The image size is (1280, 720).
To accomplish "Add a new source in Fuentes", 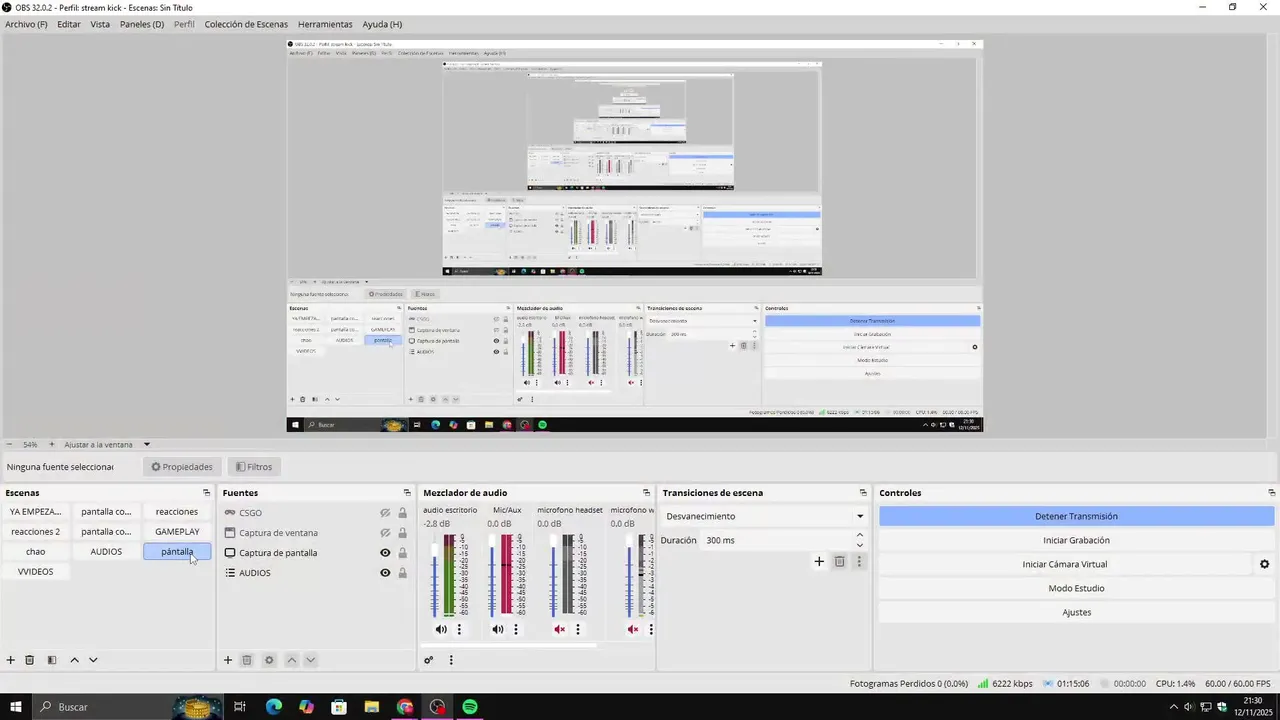I will click(x=228, y=660).
